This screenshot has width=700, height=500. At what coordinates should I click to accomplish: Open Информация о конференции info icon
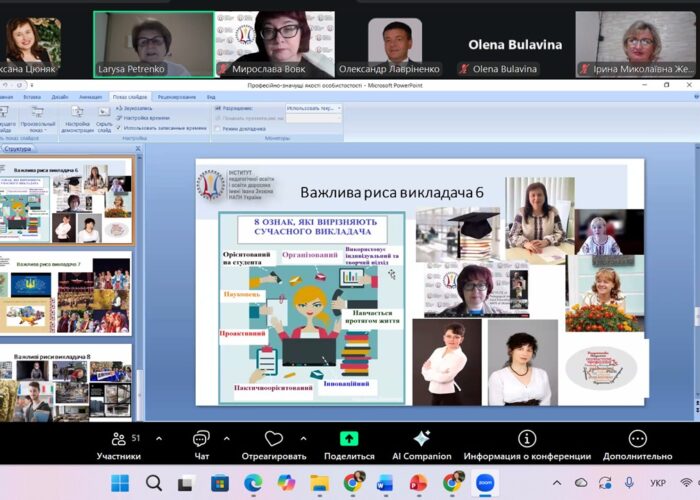[x=527, y=439]
